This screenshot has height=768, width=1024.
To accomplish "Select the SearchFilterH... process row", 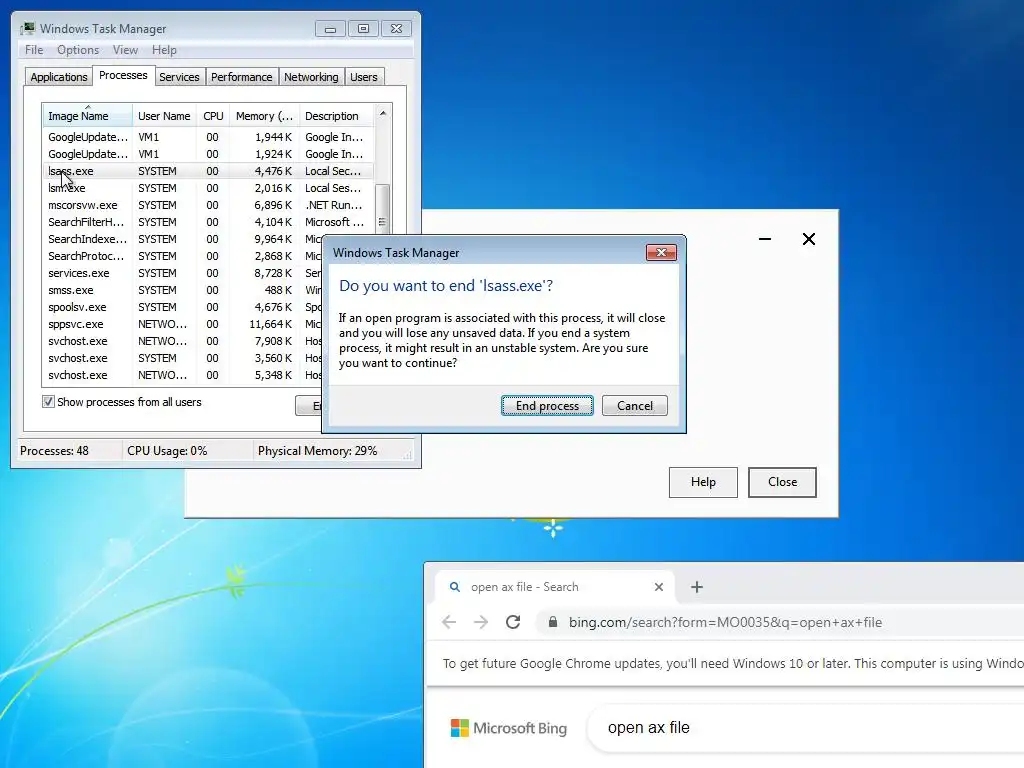I will click(x=208, y=222).
